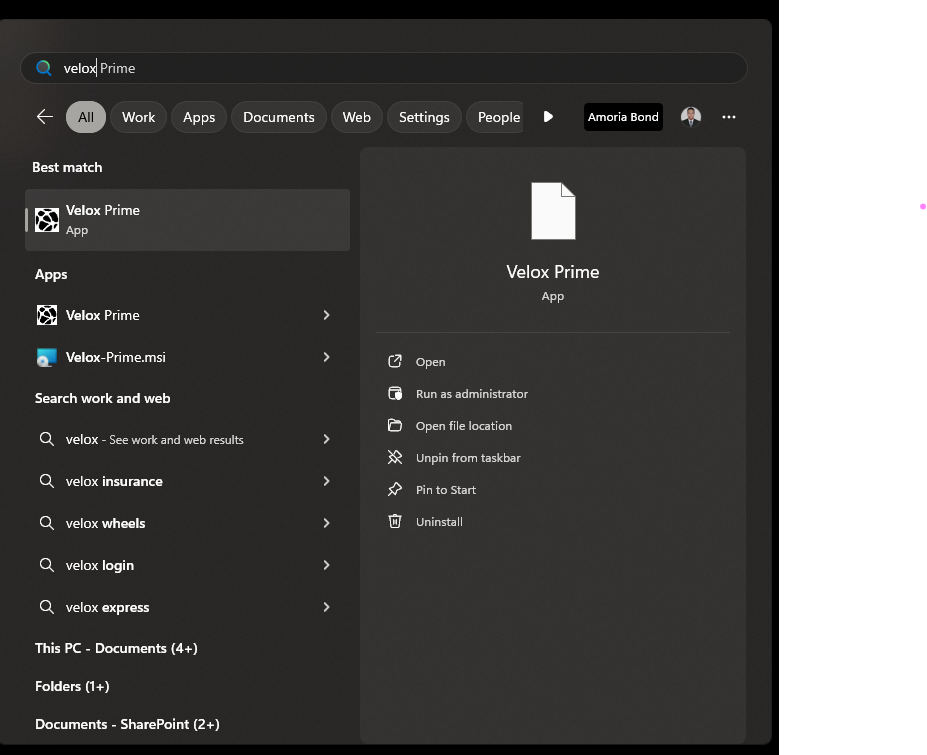The width and height of the screenshot is (927, 755).
Task: Expand the velox insurance suggestion chevron
Action: coord(326,481)
